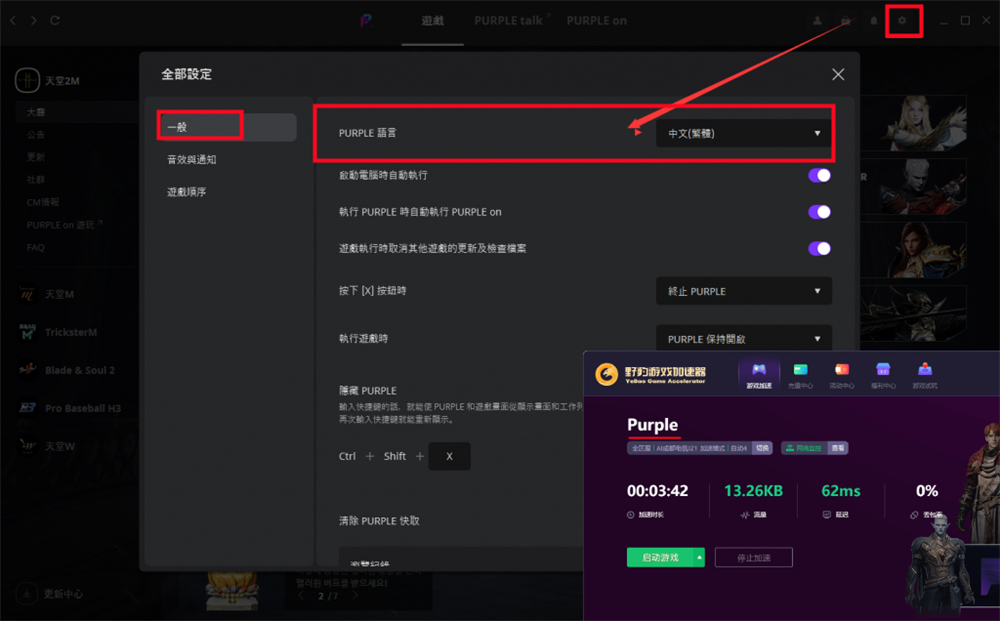This screenshot has height=621, width=1000.
Task: Go to previous banner with left arrow near 2/7
Action: click(302, 595)
